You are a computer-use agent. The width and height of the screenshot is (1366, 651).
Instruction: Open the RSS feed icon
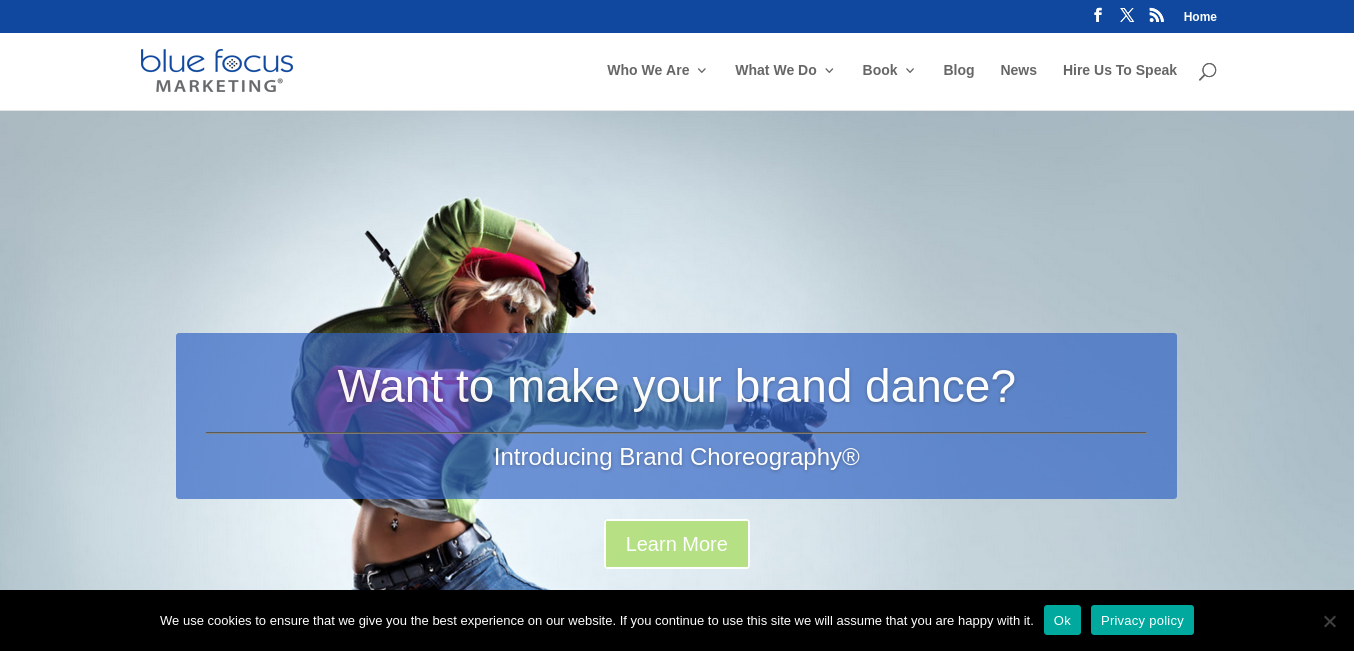coord(1157,16)
